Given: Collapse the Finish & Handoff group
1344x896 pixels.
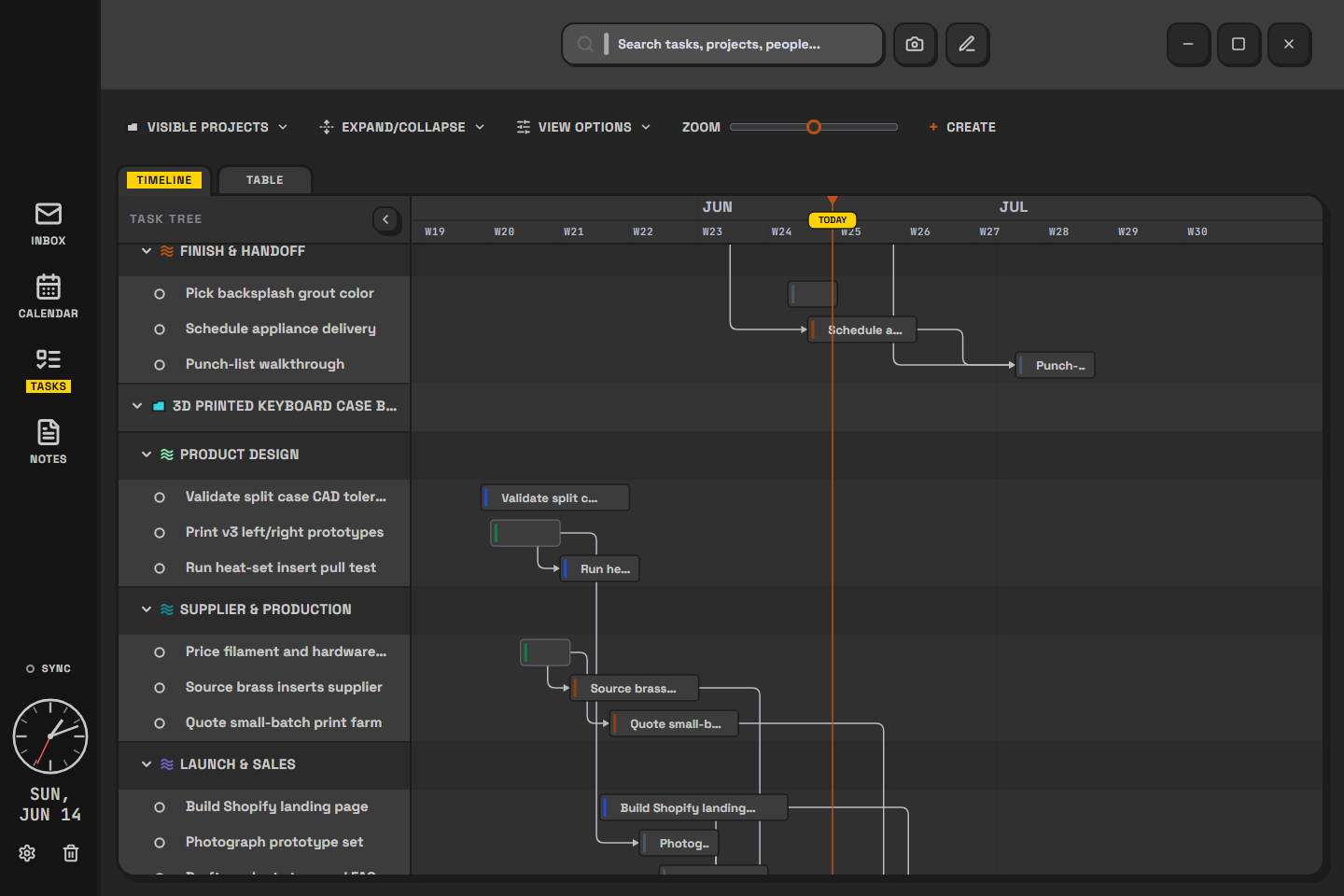Looking at the screenshot, I should click(x=147, y=251).
